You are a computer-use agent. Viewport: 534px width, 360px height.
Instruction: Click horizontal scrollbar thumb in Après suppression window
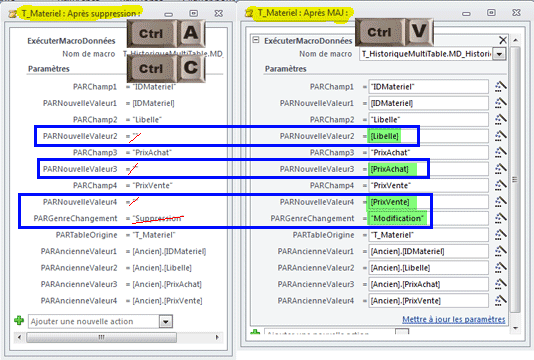[101, 337]
